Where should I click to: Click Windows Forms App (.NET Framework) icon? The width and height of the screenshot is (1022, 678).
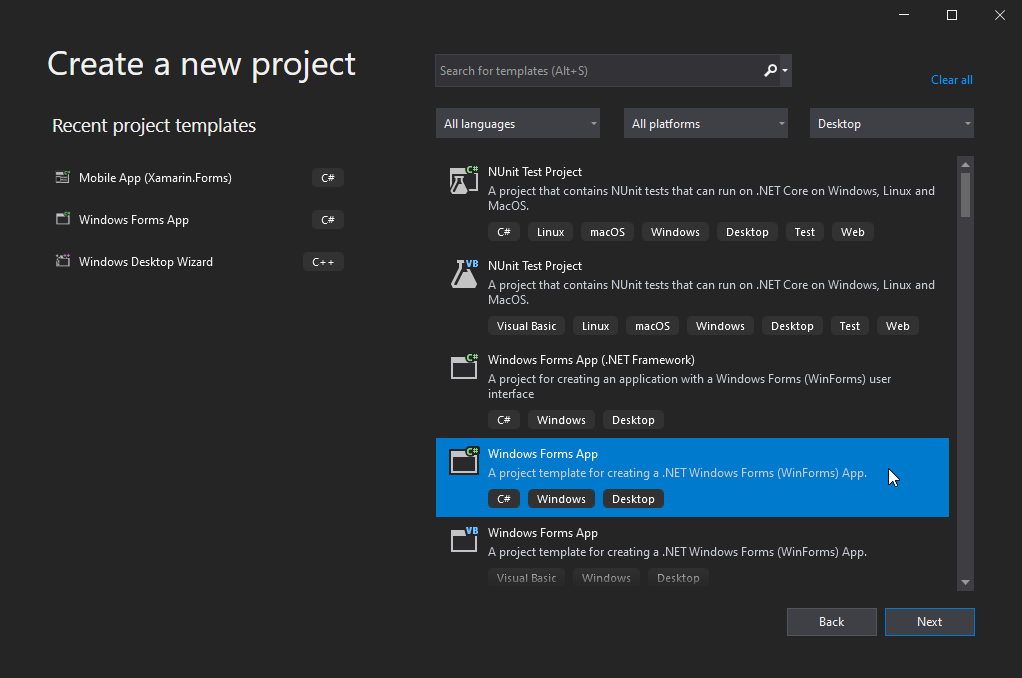(x=464, y=367)
